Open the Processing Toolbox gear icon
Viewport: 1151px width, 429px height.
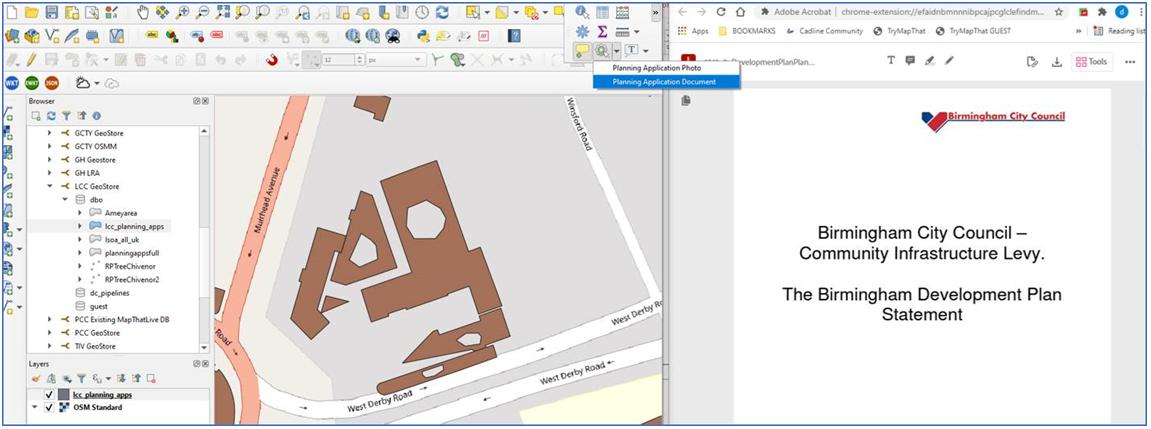tap(582, 32)
